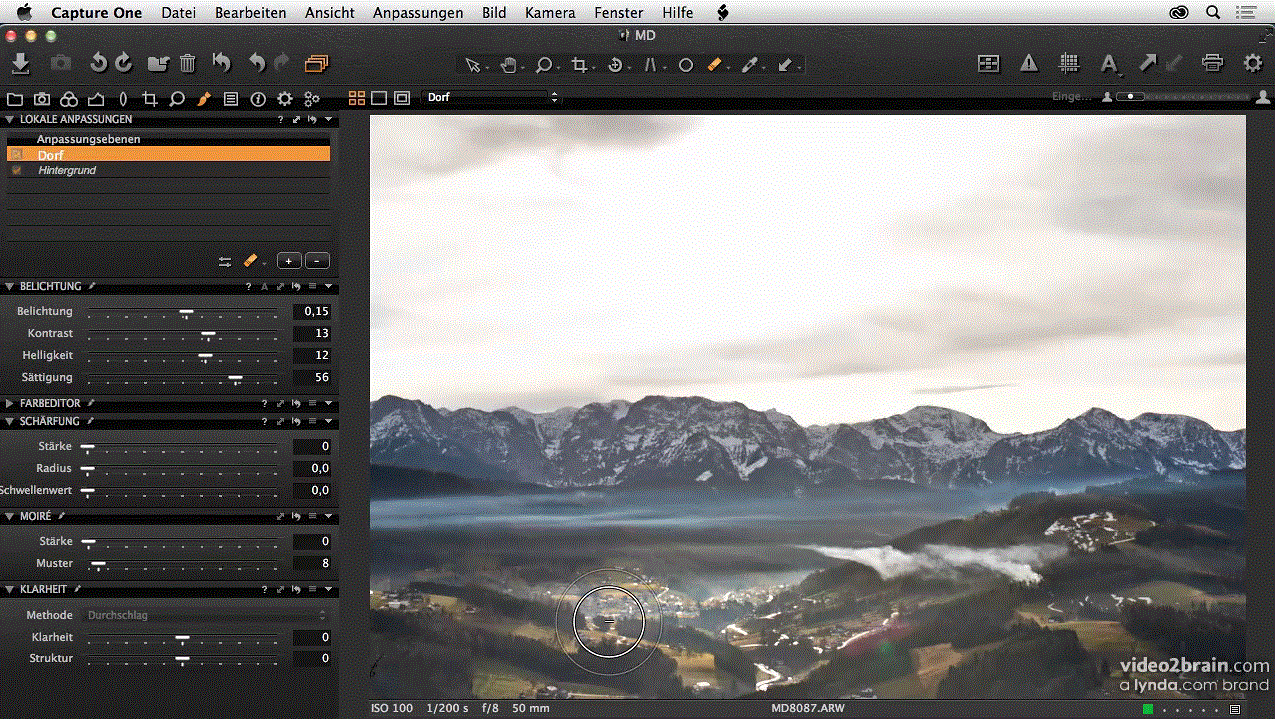The height and width of the screenshot is (719, 1275).
Task: Click the Rotate counterclockwise icon
Action: [x=98, y=64]
